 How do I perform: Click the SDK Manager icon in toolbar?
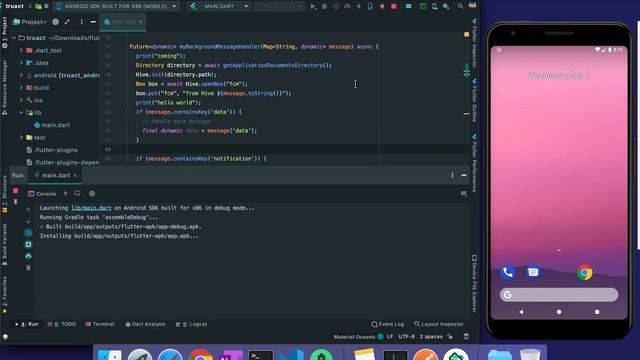click(446, 7)
